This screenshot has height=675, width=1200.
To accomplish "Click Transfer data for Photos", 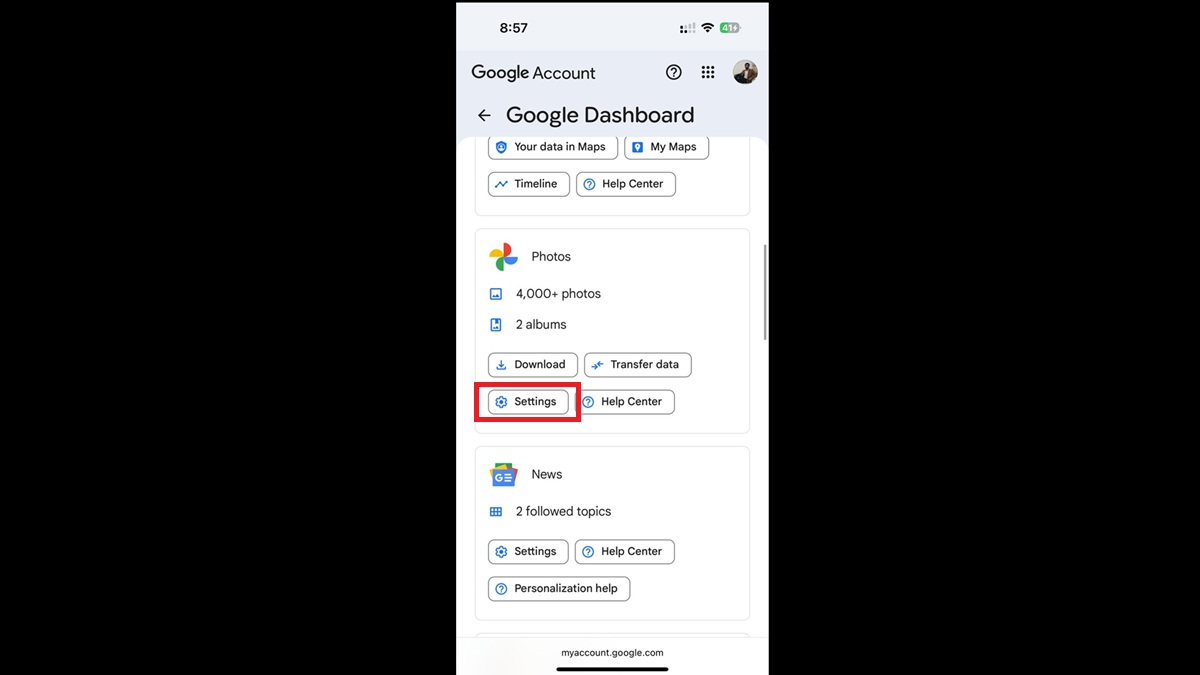I will pos(637,365).
